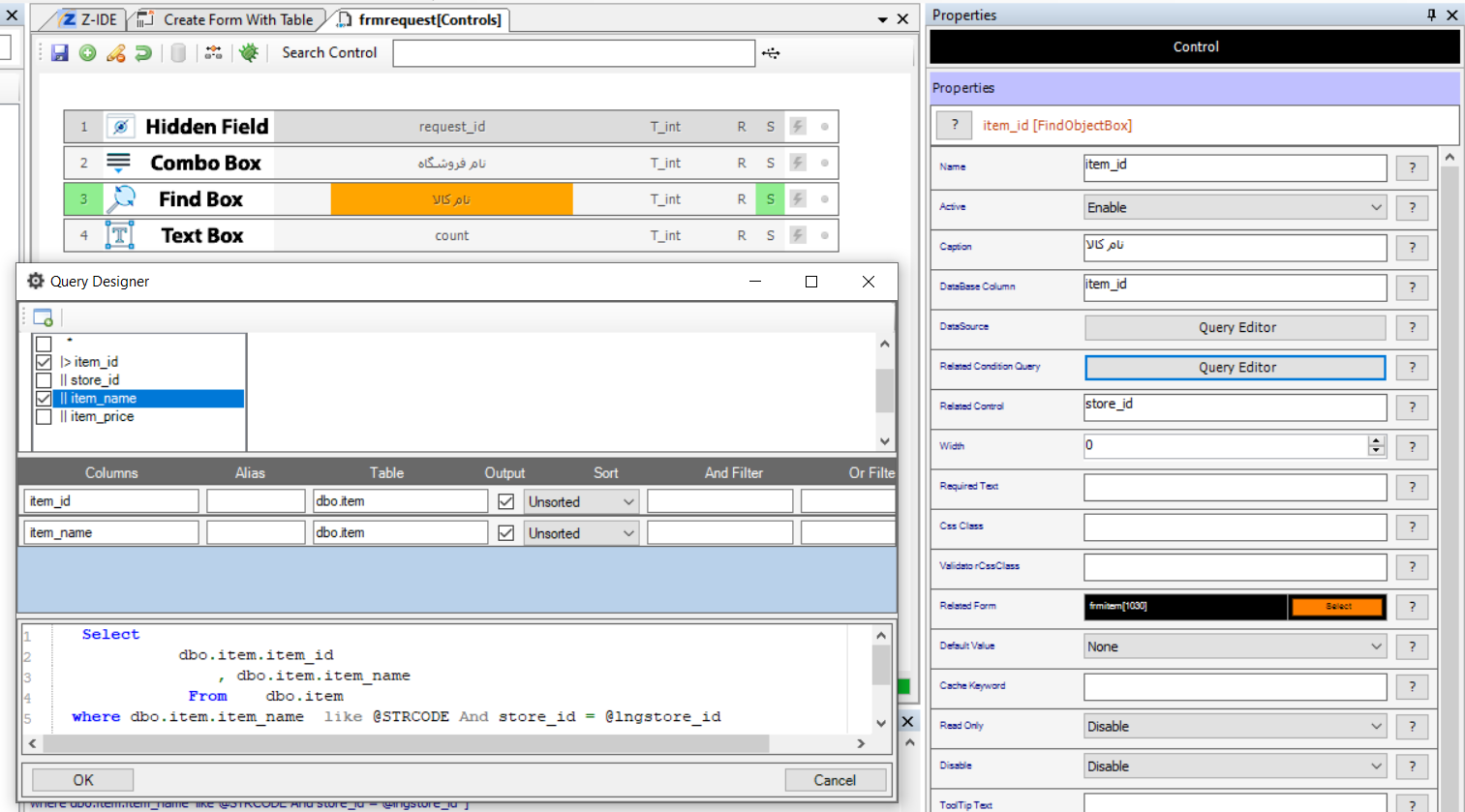The height and width of the screenshot is (812, 1465).
Task: Open the edit pencil tool in the toolbar
Action: (116, 53)
